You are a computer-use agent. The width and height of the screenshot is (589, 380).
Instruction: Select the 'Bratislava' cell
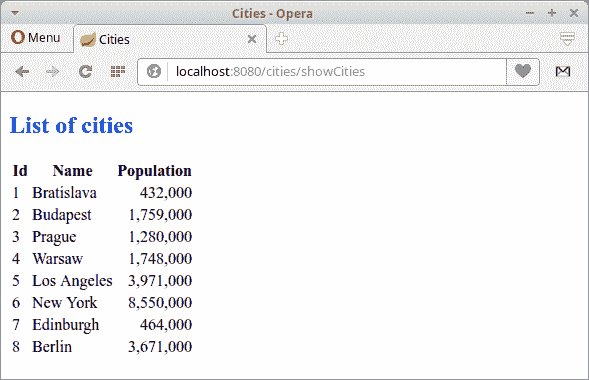(x=64, y=193)
